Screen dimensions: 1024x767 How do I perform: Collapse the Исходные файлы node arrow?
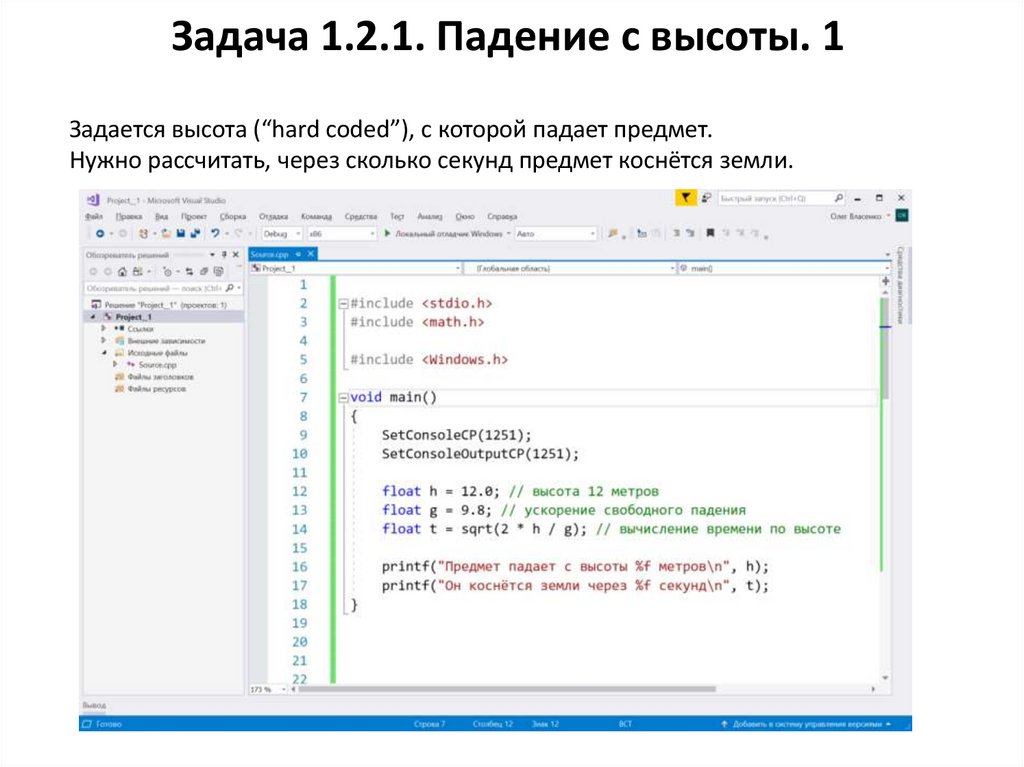coord(103,353)
